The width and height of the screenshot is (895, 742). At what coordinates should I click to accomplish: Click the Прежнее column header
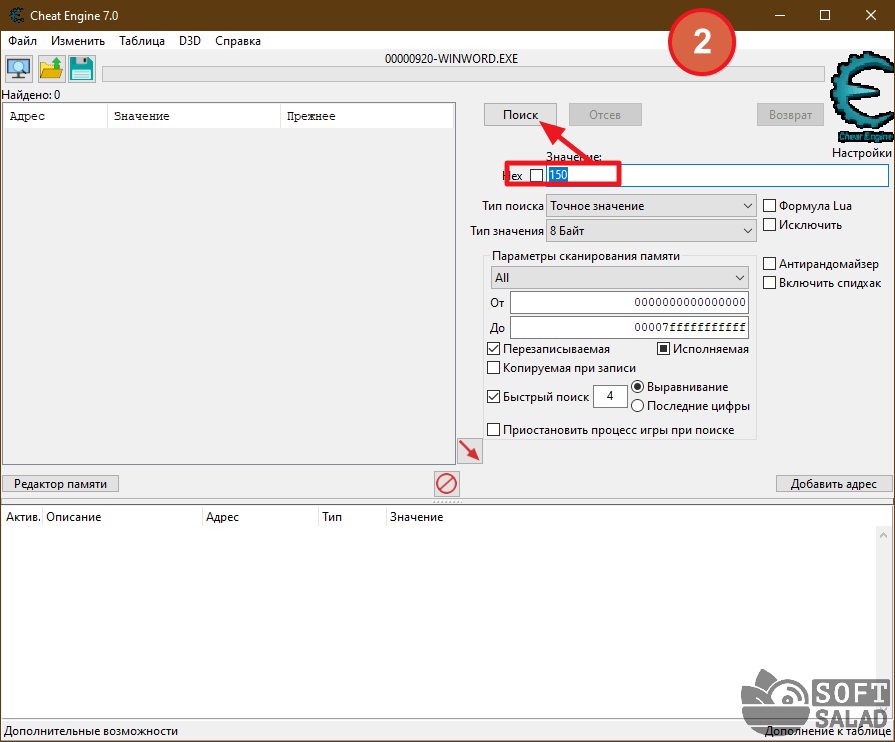(x=368, y=116)
